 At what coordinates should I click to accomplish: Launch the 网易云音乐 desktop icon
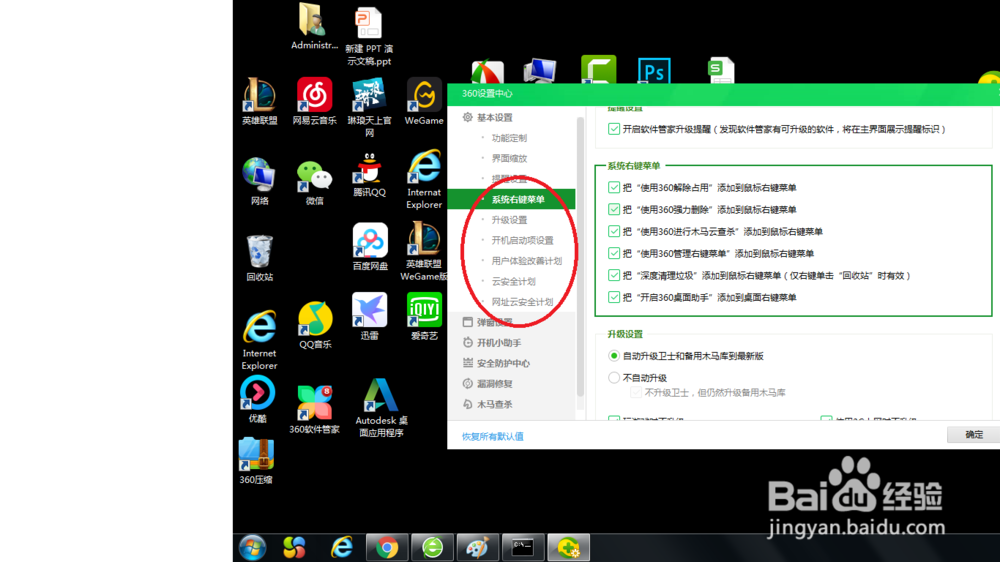[x=314, y=101]
